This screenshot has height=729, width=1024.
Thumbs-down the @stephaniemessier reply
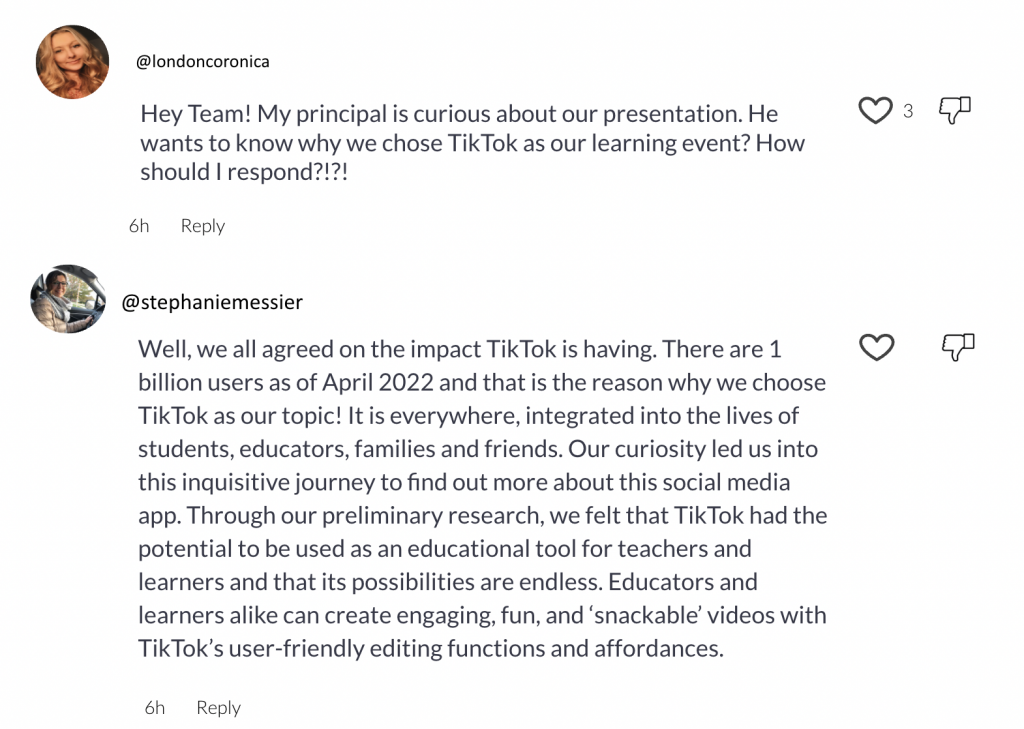(x=958, y=347)
